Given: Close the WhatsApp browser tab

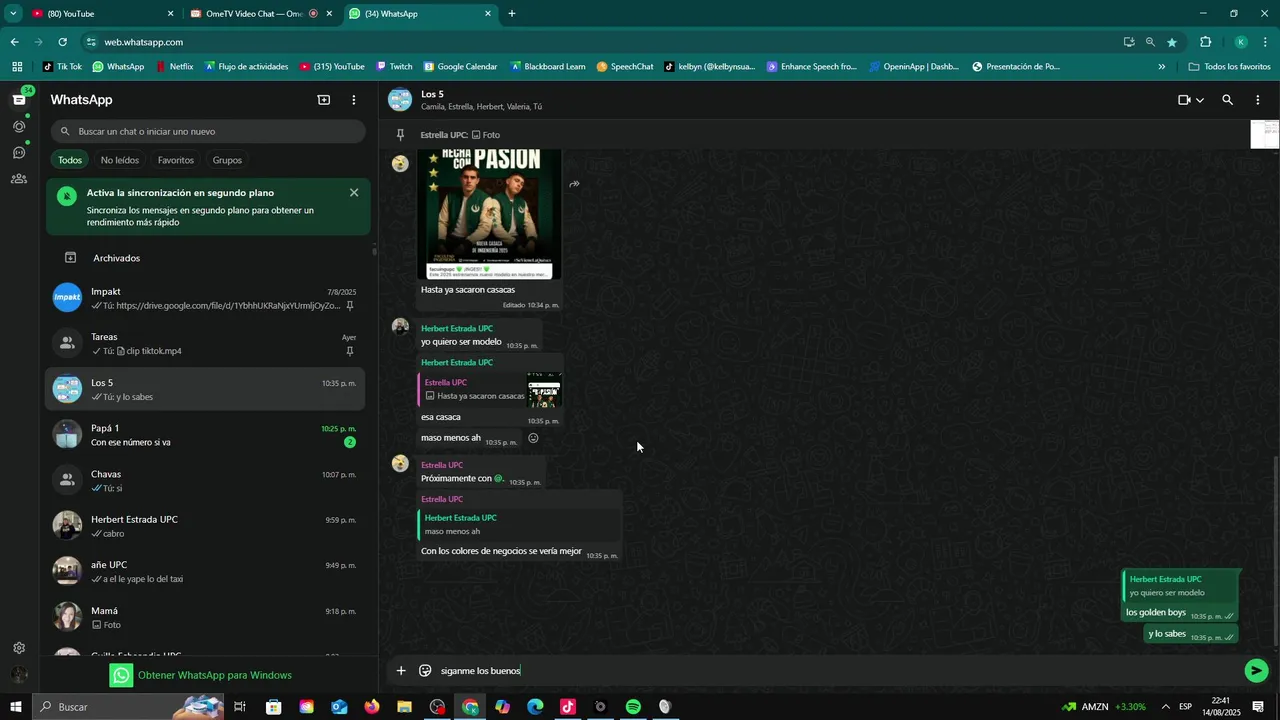Looking at the screenshot, I should (488, 14).
